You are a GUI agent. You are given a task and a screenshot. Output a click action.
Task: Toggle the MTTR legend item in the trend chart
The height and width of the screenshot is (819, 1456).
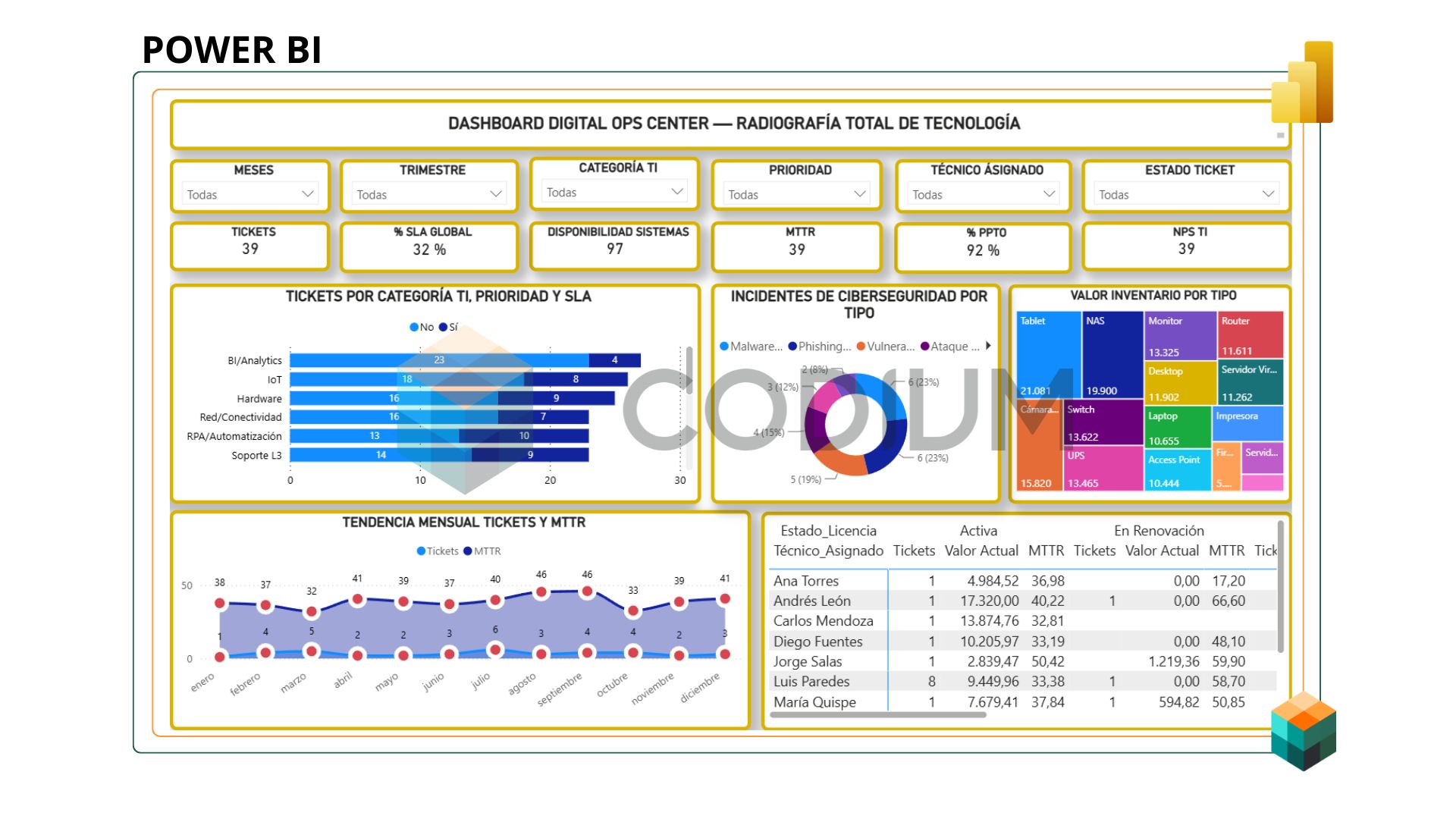point(482,551)
